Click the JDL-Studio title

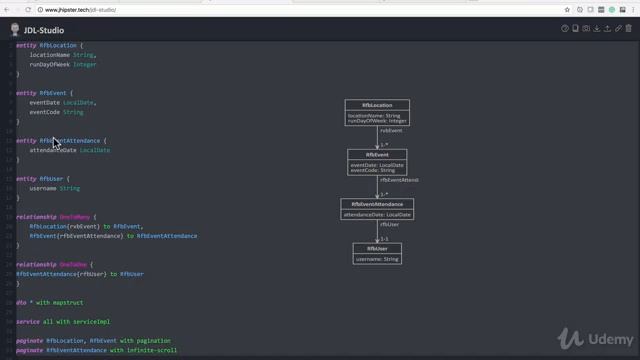click(x=44, y=30)
